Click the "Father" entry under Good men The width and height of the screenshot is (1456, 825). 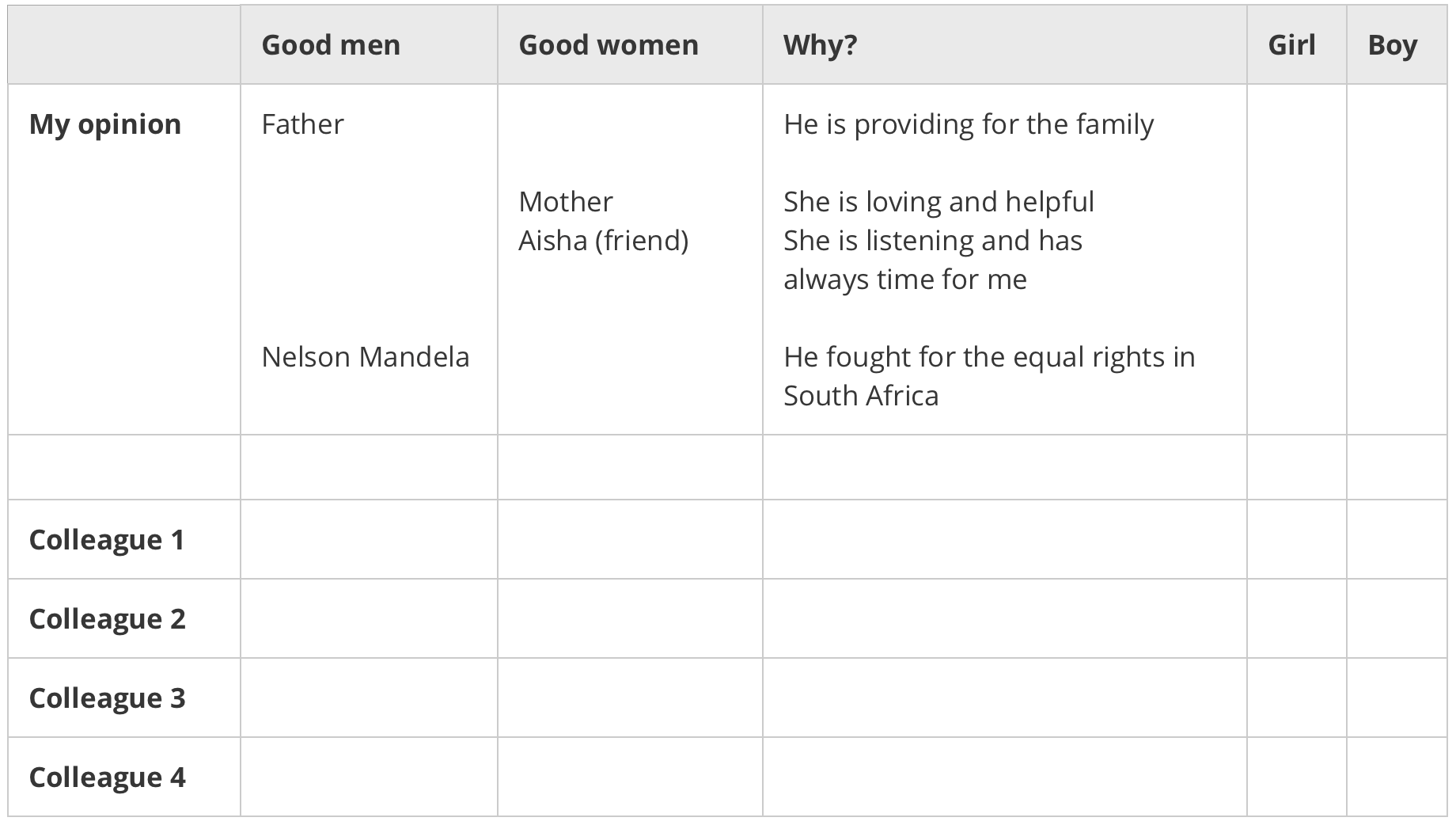pos(302,124)
